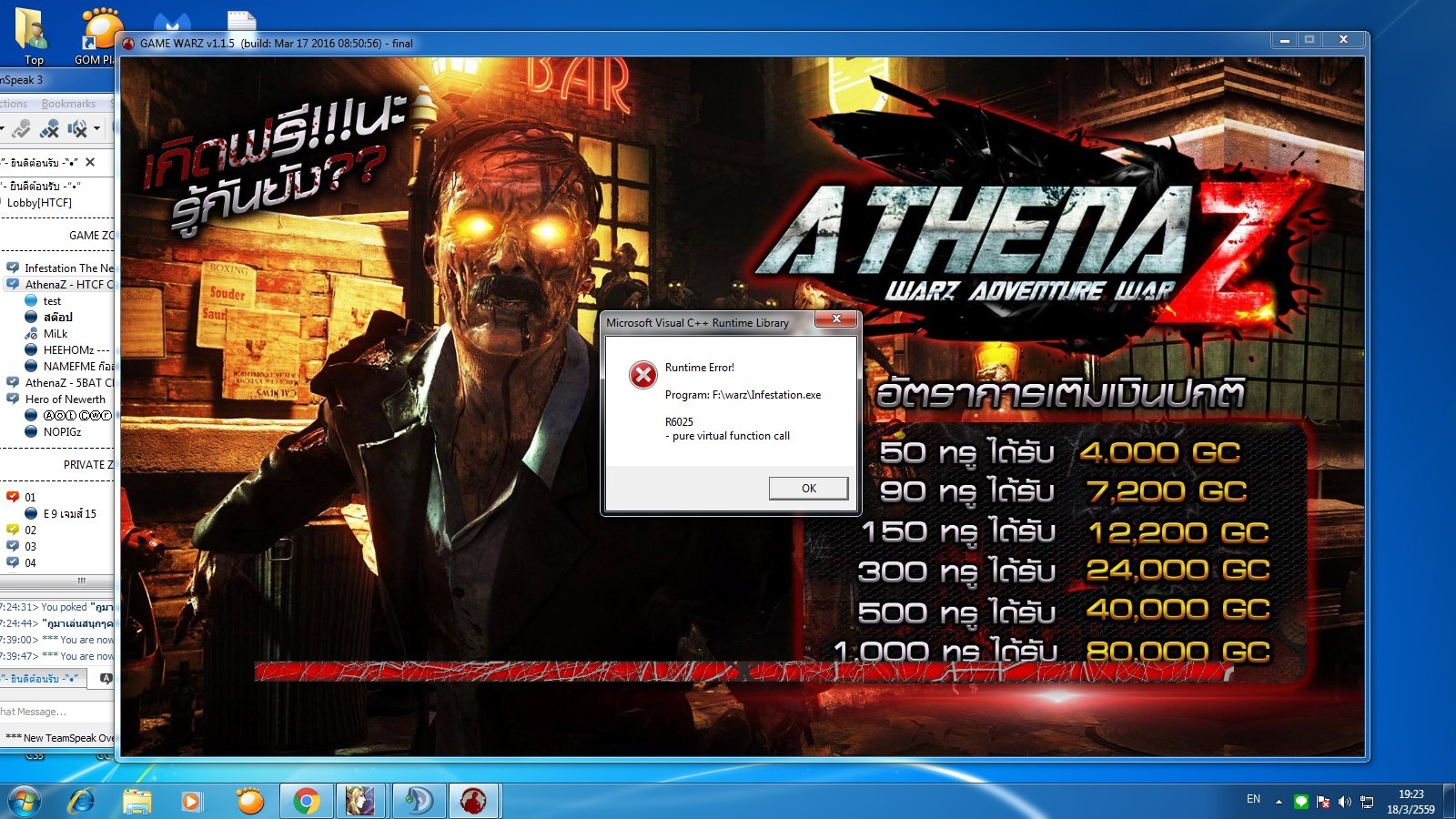1456x819 pixels.
Task: Select private channel 02
Action: click(30, 531)
